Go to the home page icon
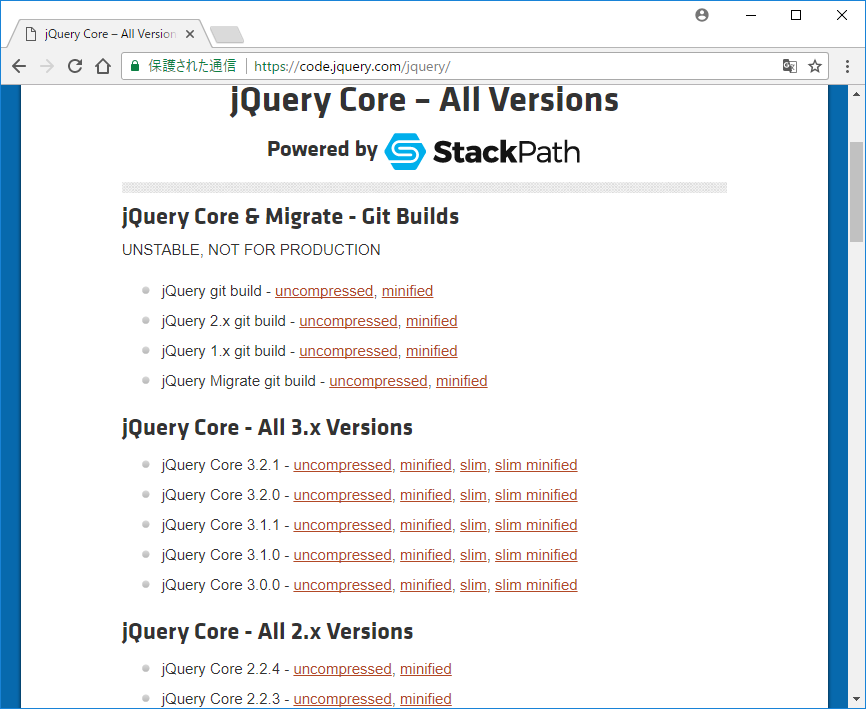 click(x=103, y=66)
